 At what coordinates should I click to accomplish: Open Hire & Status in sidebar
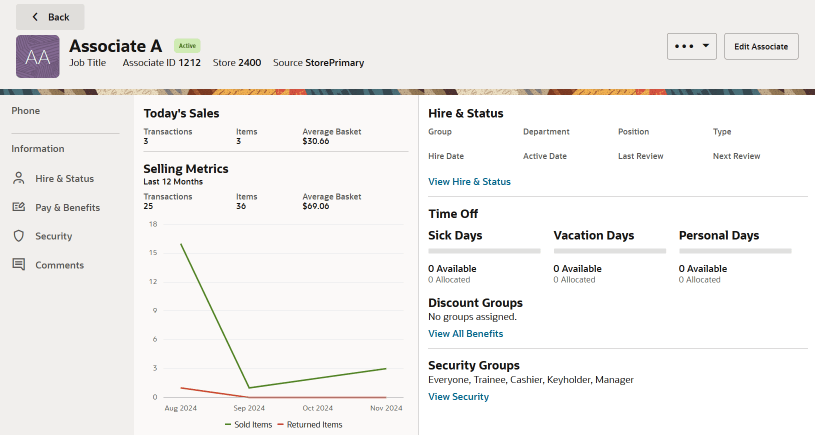64,178
